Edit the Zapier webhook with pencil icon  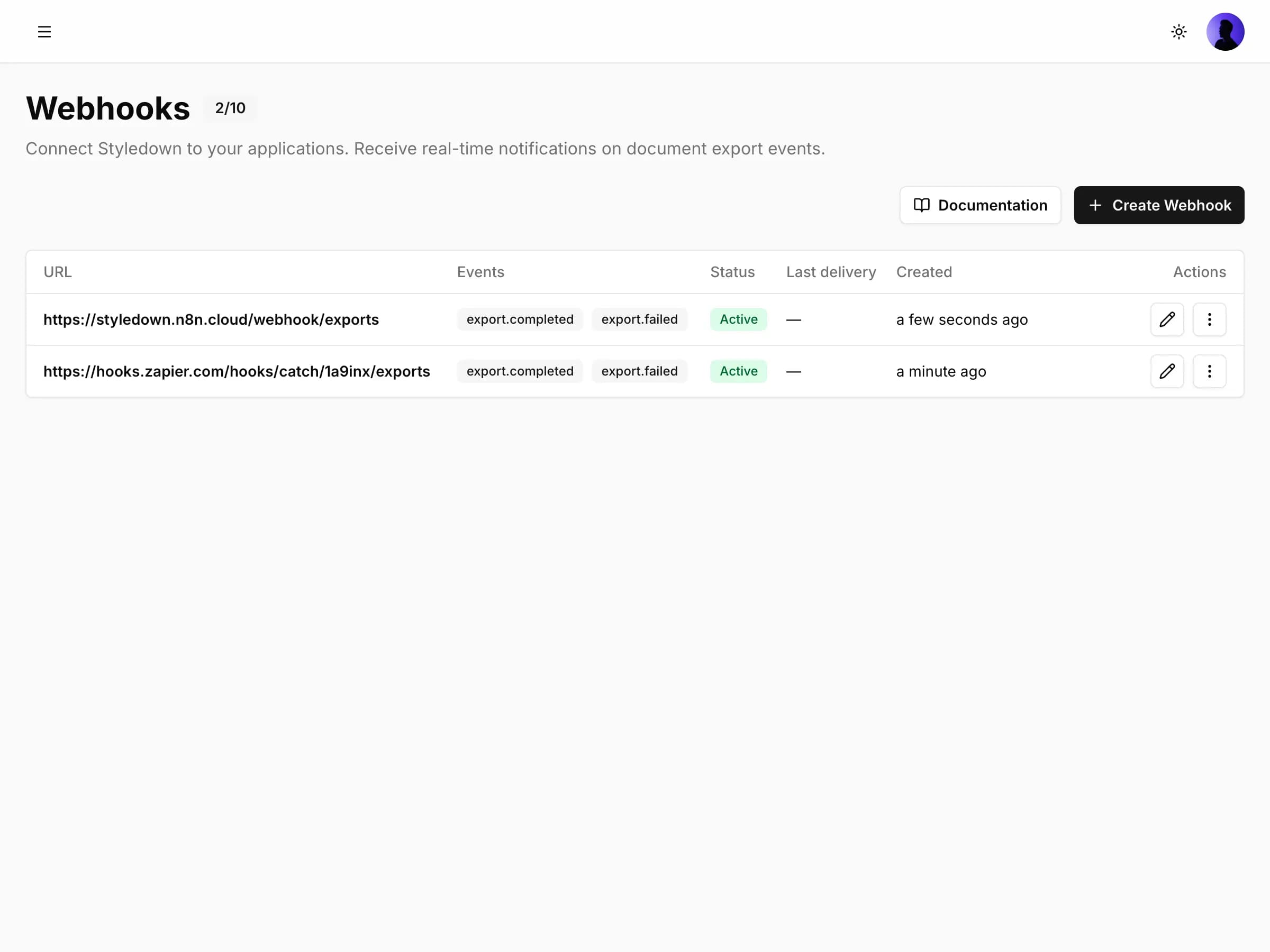(1167, 371)
